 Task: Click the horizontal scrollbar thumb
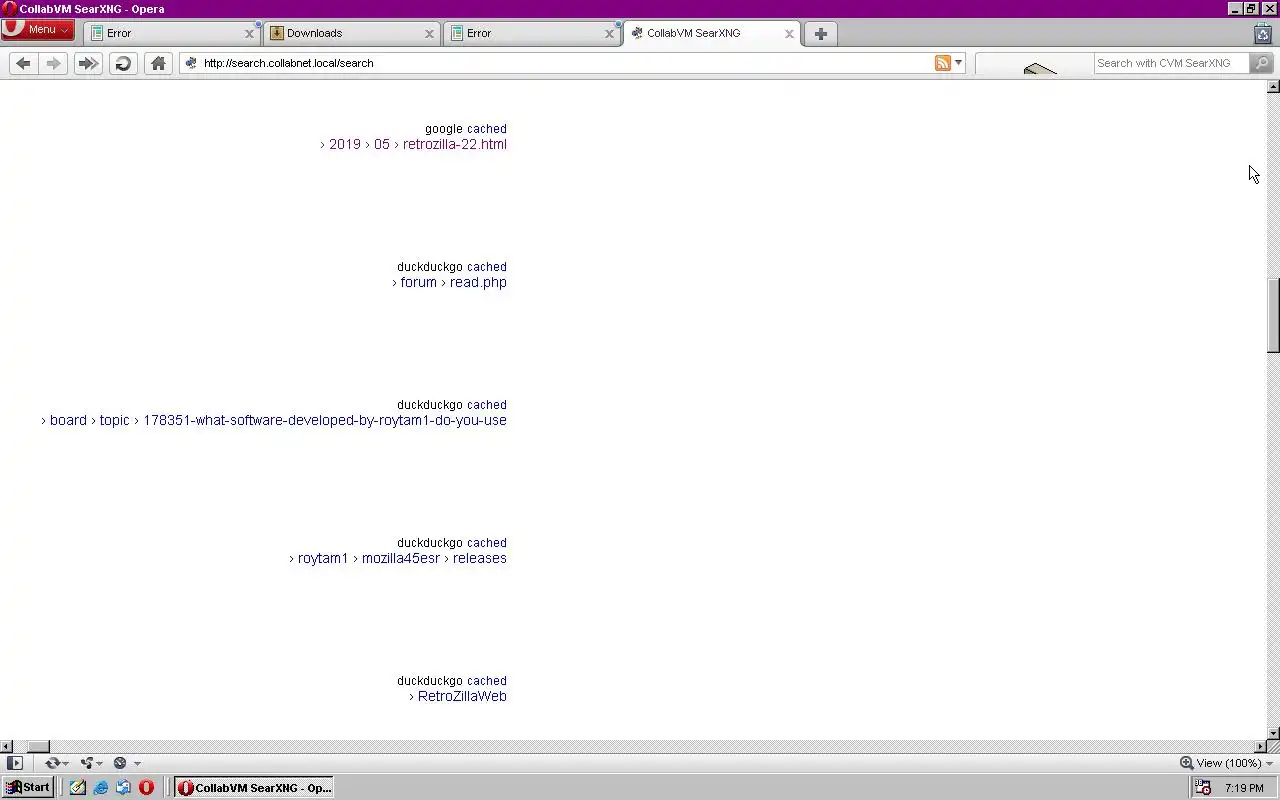(38, 746)
